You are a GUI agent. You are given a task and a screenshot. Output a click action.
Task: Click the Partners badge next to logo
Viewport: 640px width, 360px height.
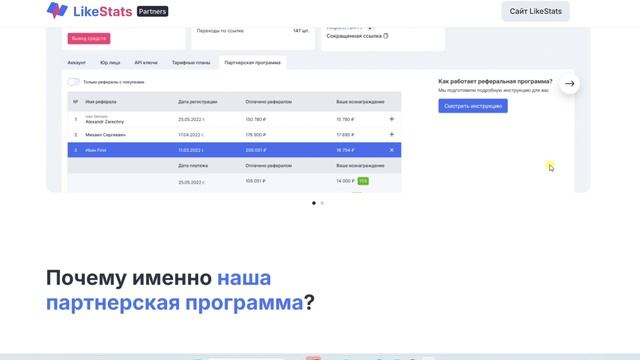[x=152, y=11]
